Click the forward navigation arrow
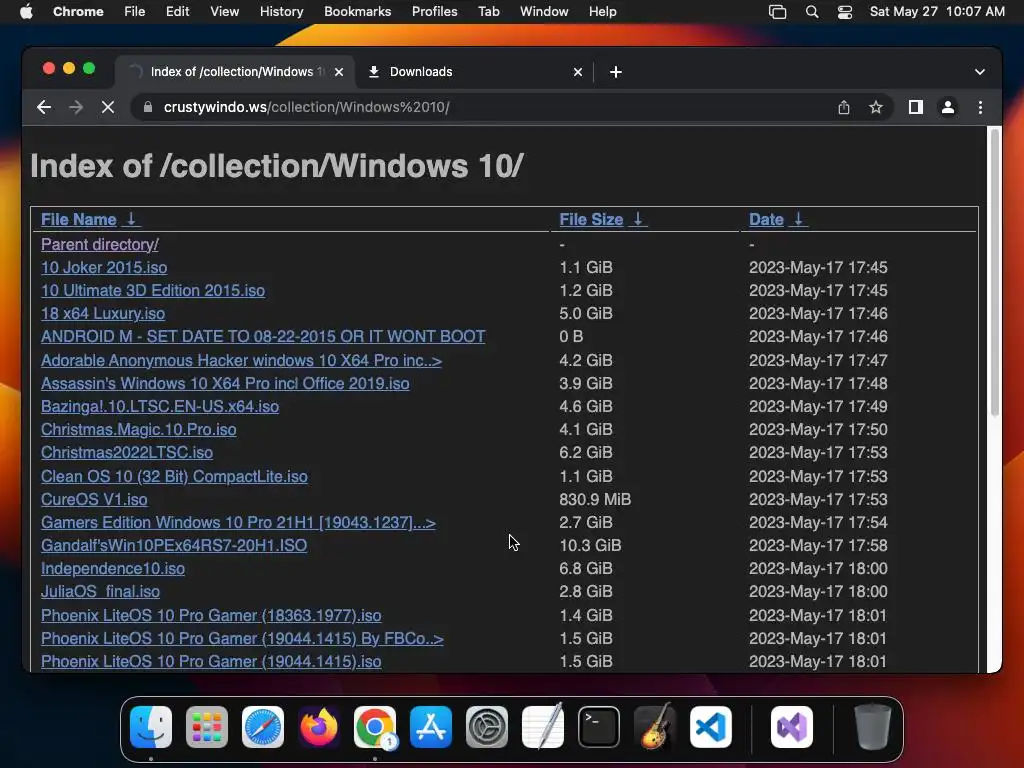This screenshot has width=1024, height=768. pos(76,107)
